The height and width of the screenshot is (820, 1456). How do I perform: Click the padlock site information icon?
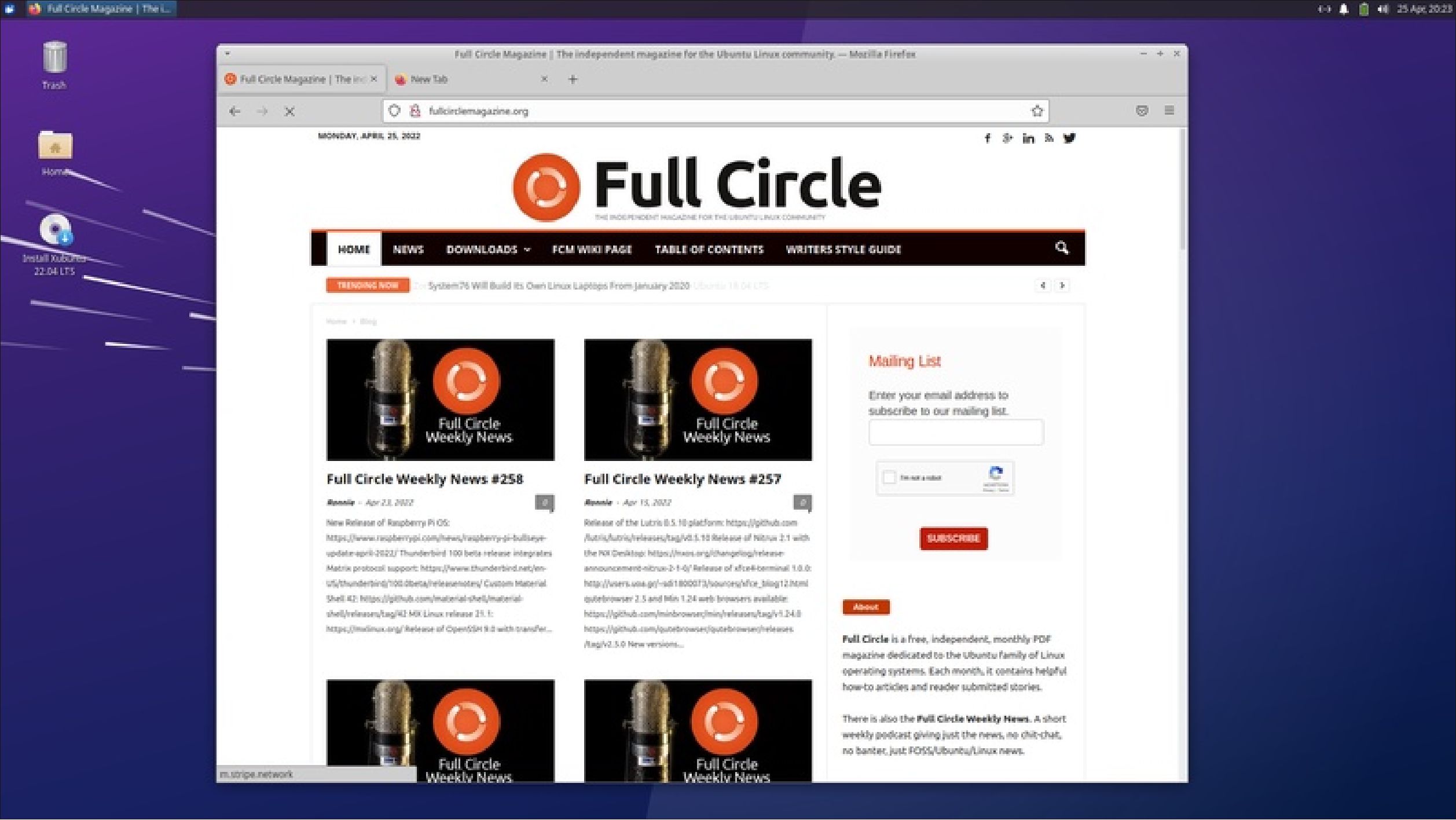tap(415, 111)
